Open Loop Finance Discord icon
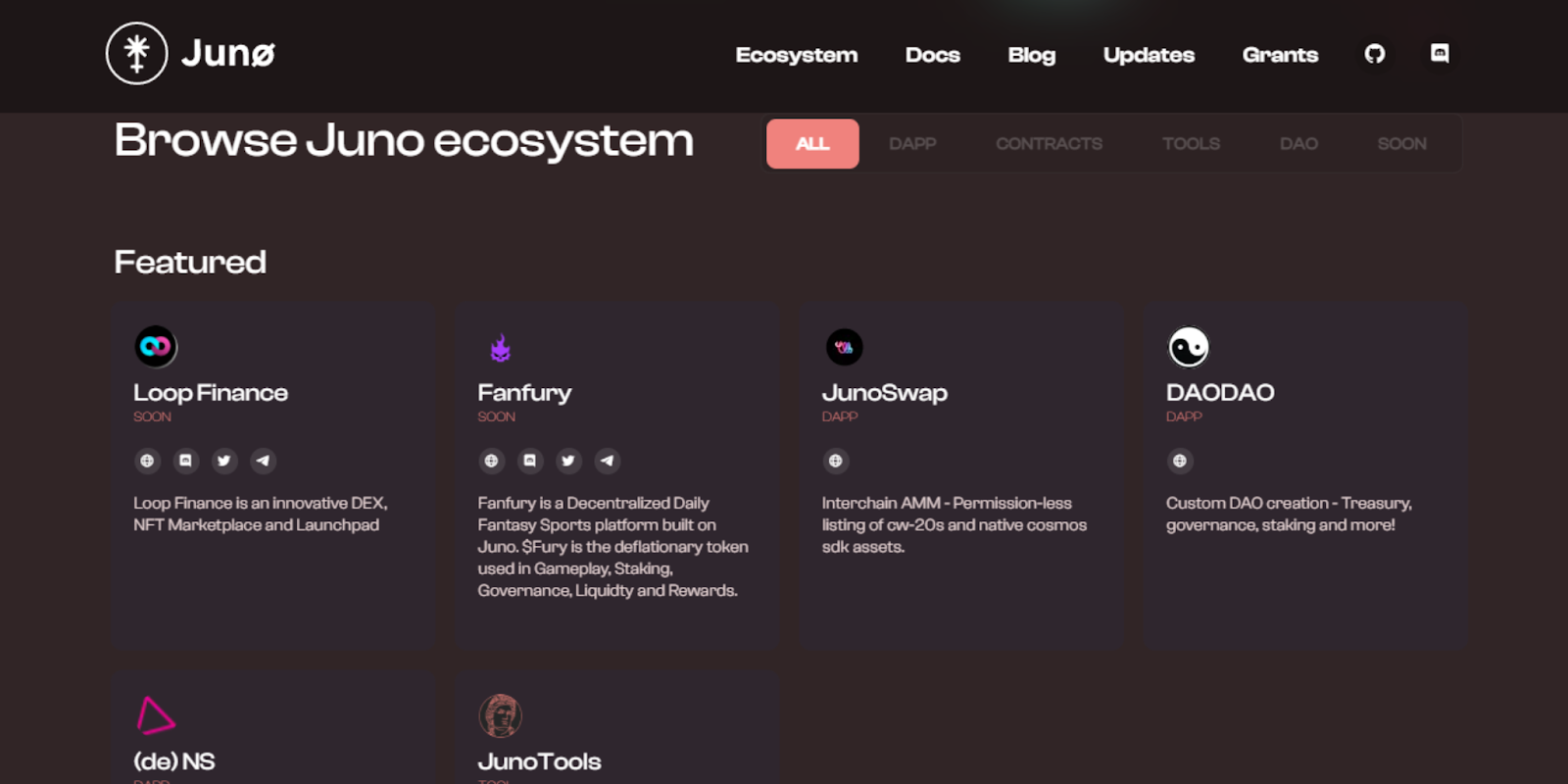The width and height of the screenshot is (1568, 784). (x=186, y=461)
